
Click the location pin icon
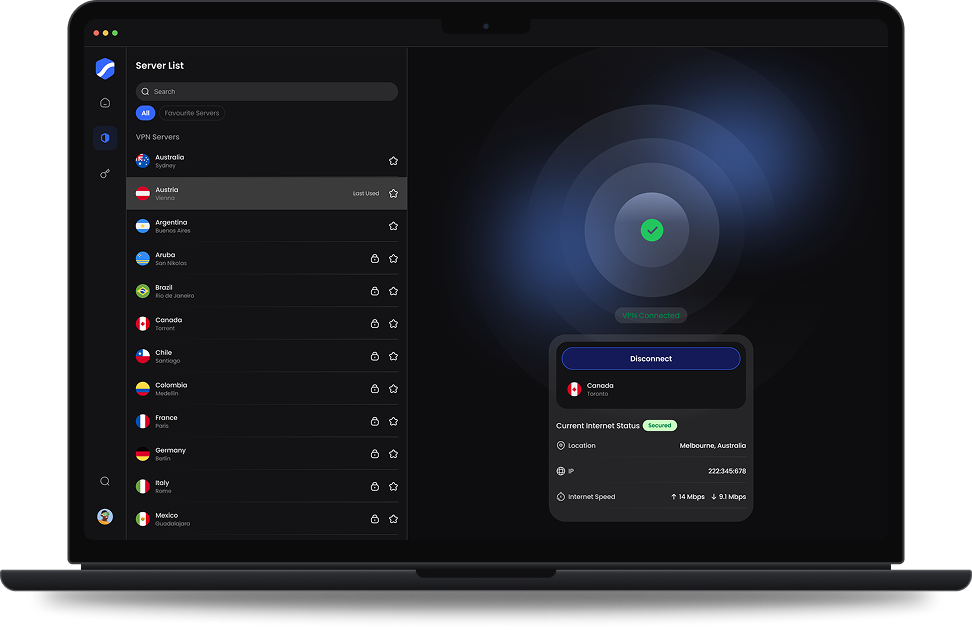click(560, 446)
